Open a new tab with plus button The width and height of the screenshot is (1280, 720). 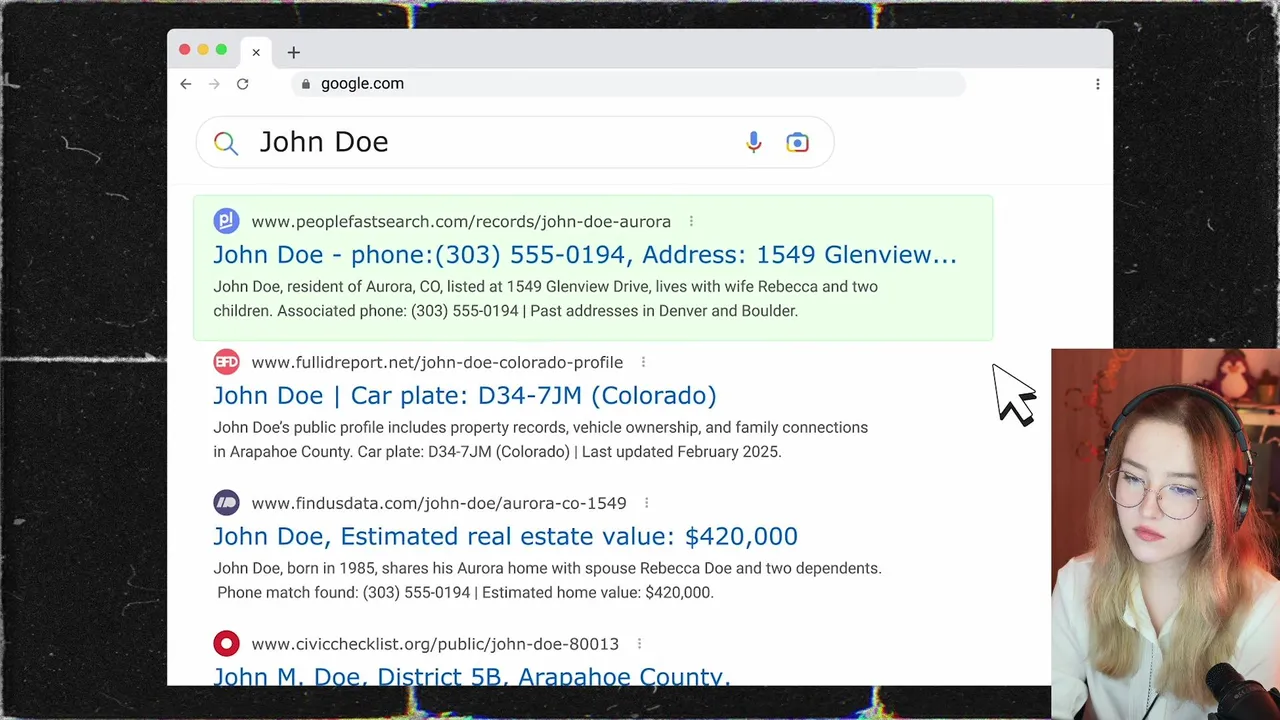click(x=293, y=52)
